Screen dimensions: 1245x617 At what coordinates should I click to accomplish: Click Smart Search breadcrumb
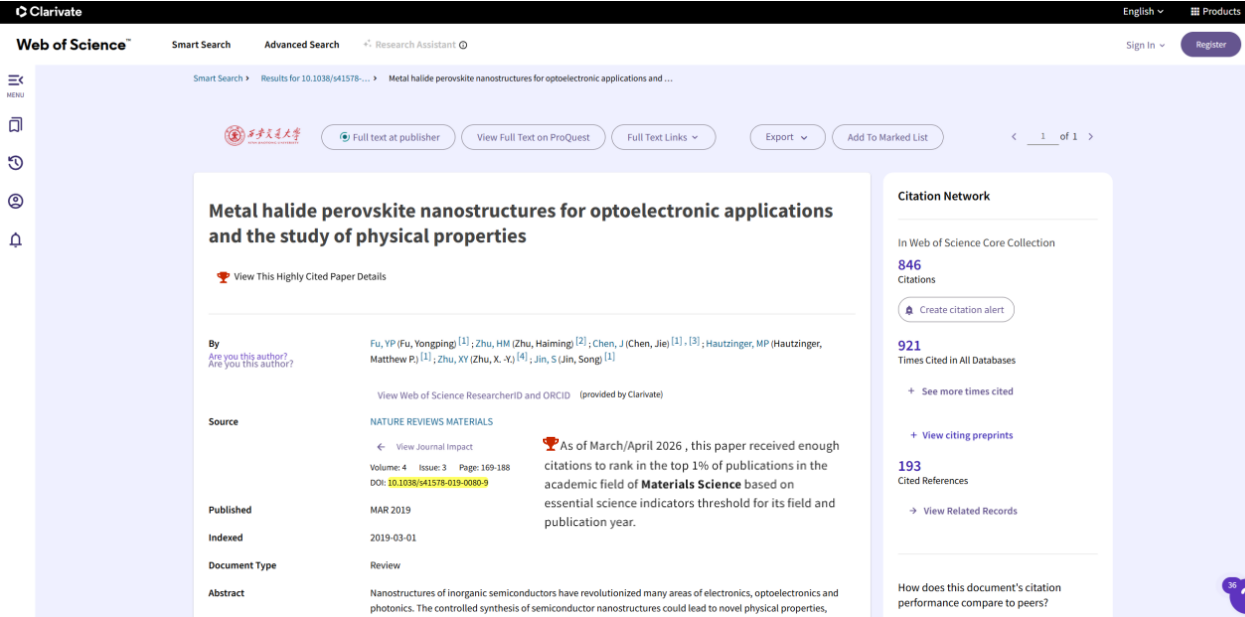pos(218,78)
